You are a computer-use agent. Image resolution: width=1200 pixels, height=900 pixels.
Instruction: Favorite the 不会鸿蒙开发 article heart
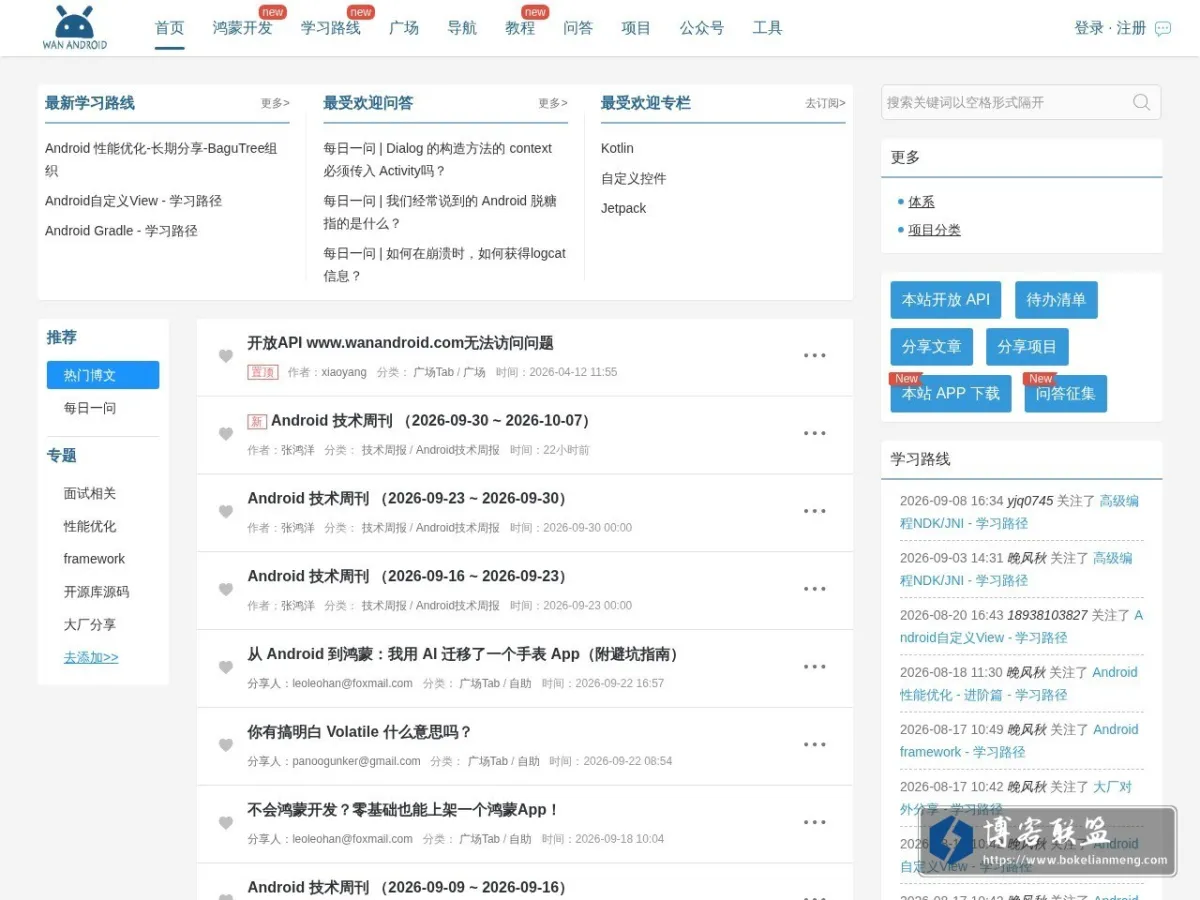226,823
